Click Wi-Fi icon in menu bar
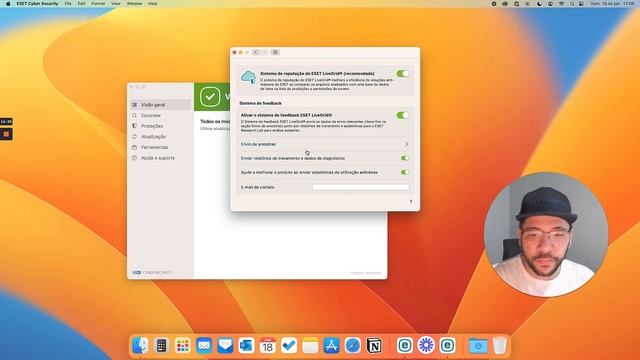The image size is (640, 360). (561, 4)
